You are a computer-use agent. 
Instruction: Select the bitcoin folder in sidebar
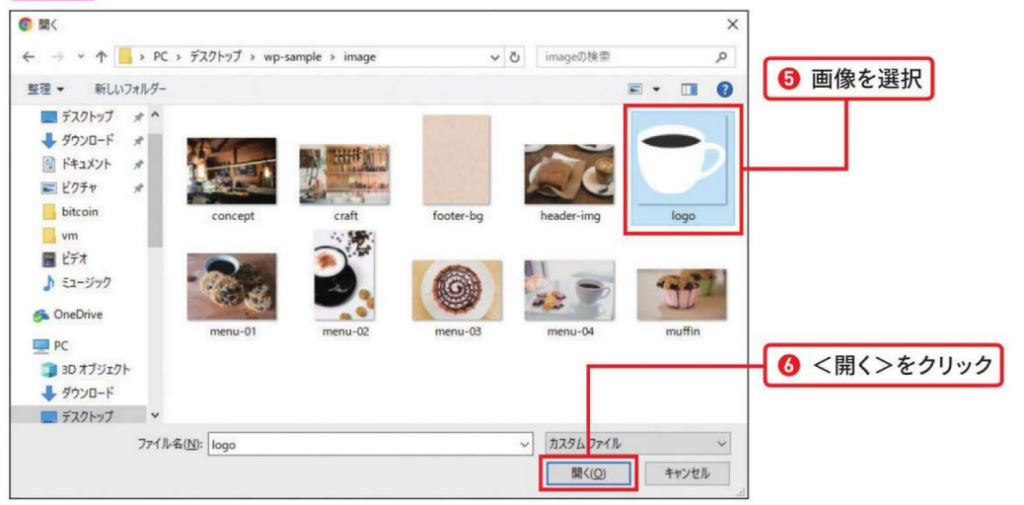[x=79, y=212]
